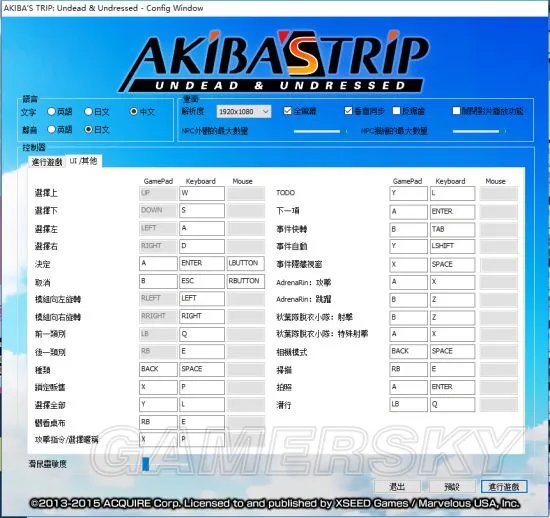Screen dimensions: 550x518
Task: Click the Keyboard field for 選擇右 showing D
Action: pos(202,246)
